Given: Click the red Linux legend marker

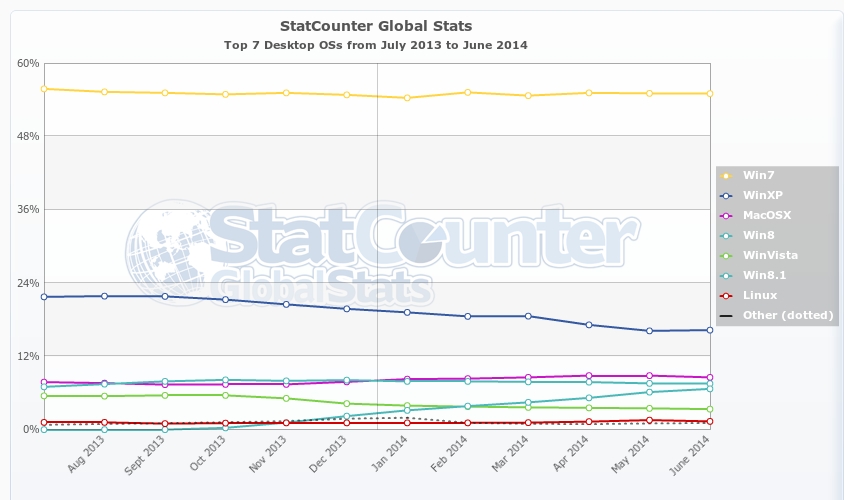Looking at the screenshot, I should click(x=726, y=296).
